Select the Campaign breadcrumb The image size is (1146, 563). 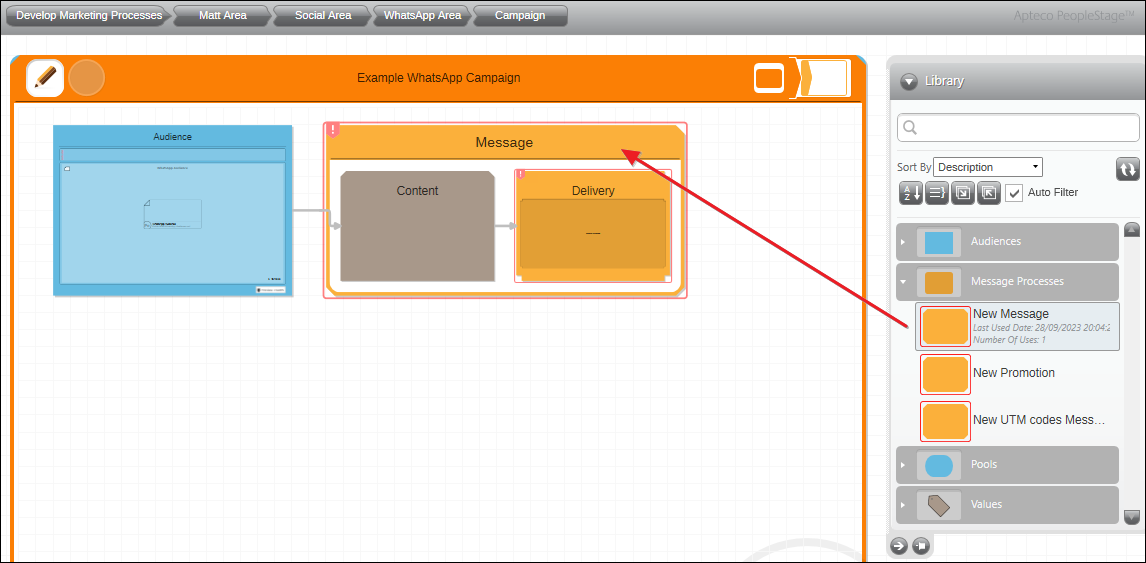point(520,15)
